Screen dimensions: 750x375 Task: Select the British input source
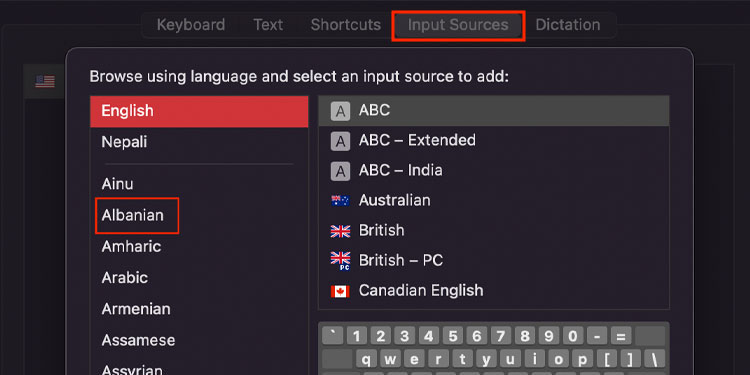[x=494, y=230]
